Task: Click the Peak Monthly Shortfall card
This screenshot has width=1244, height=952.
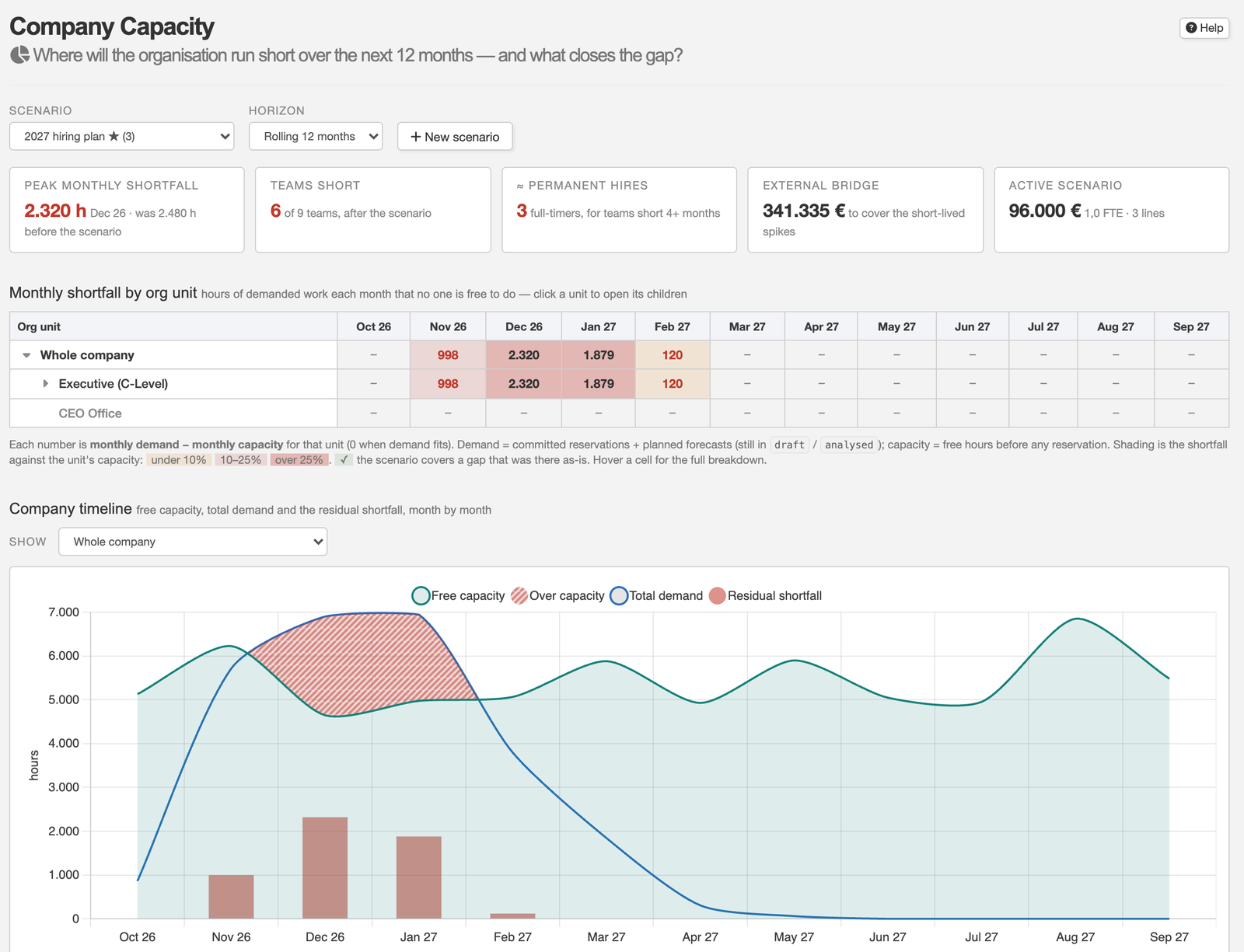Action: (127, 210)
